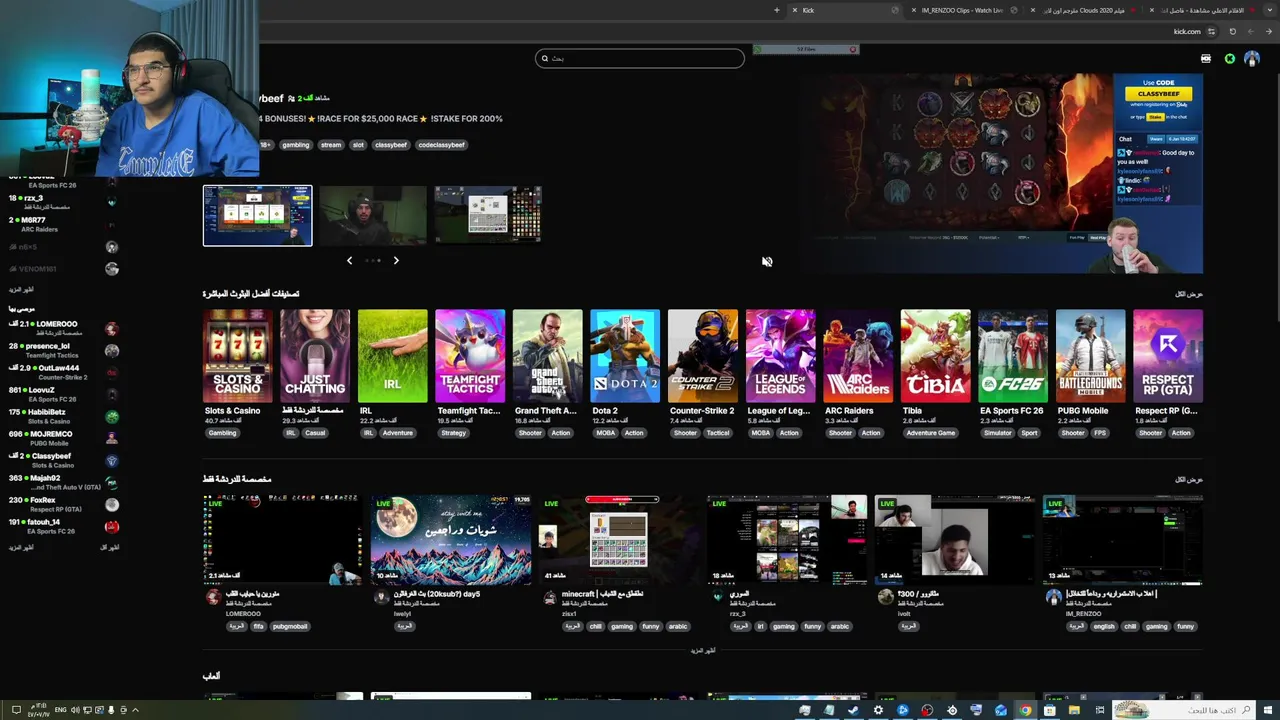Screen dimensions: 1280x720
Task: Open site settings icon beside kick.com address
Action: pyautogui.click(x=1211, y=31)
